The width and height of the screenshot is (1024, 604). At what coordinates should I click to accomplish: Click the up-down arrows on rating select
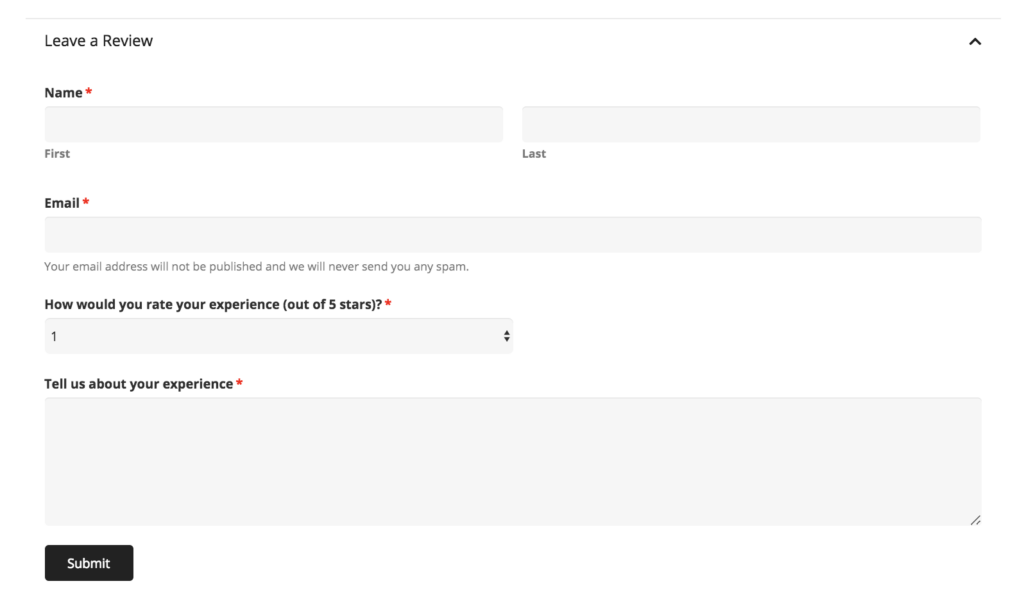tap(507, 336)
